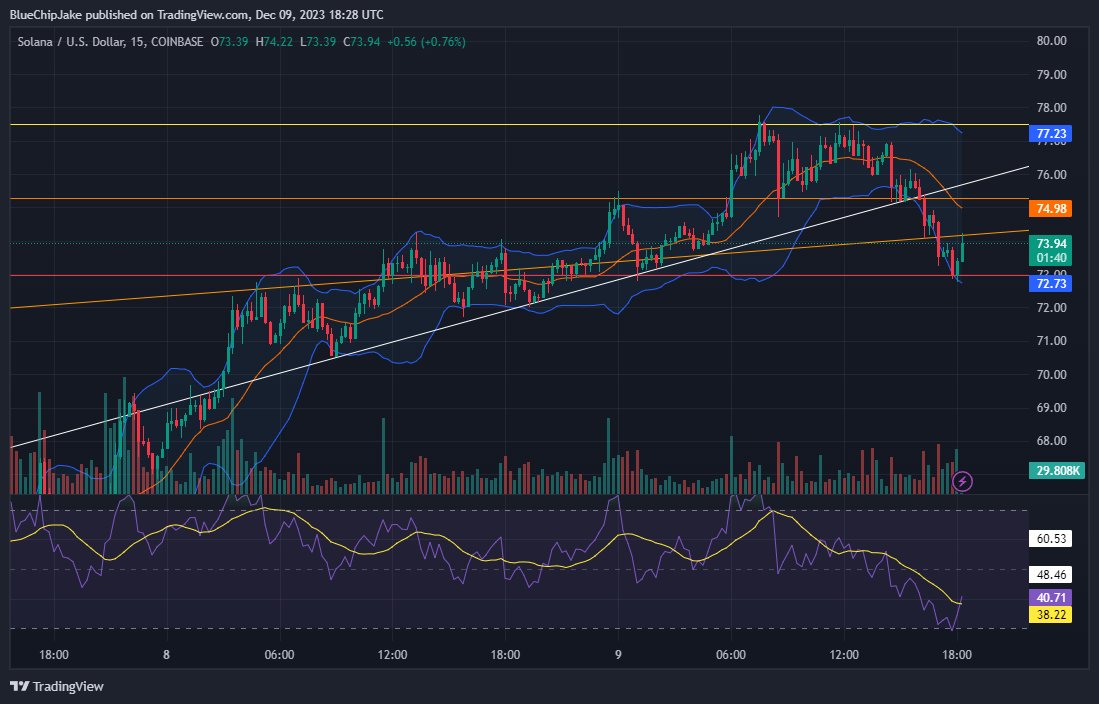Click the +0.76% change percentage
1099x704 pixels.
[440, 44]
